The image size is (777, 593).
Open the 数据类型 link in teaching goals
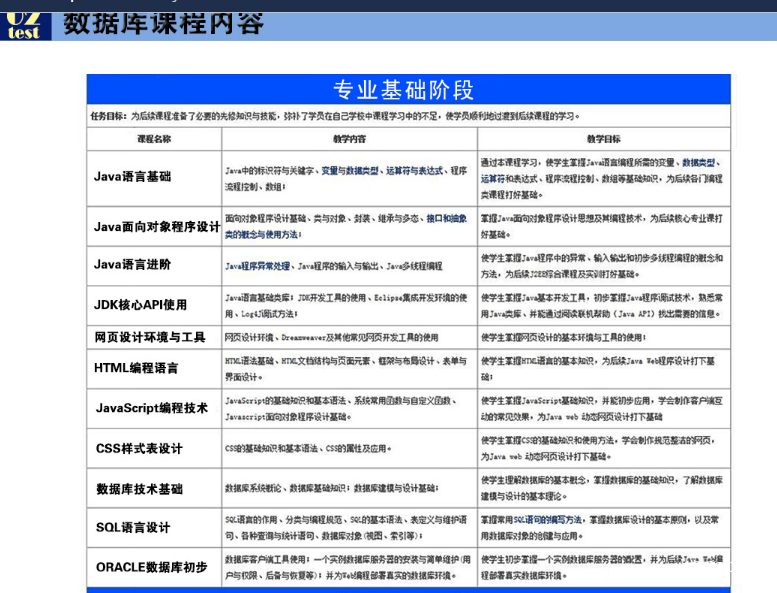pyautogui.click(x=699, y=162)
